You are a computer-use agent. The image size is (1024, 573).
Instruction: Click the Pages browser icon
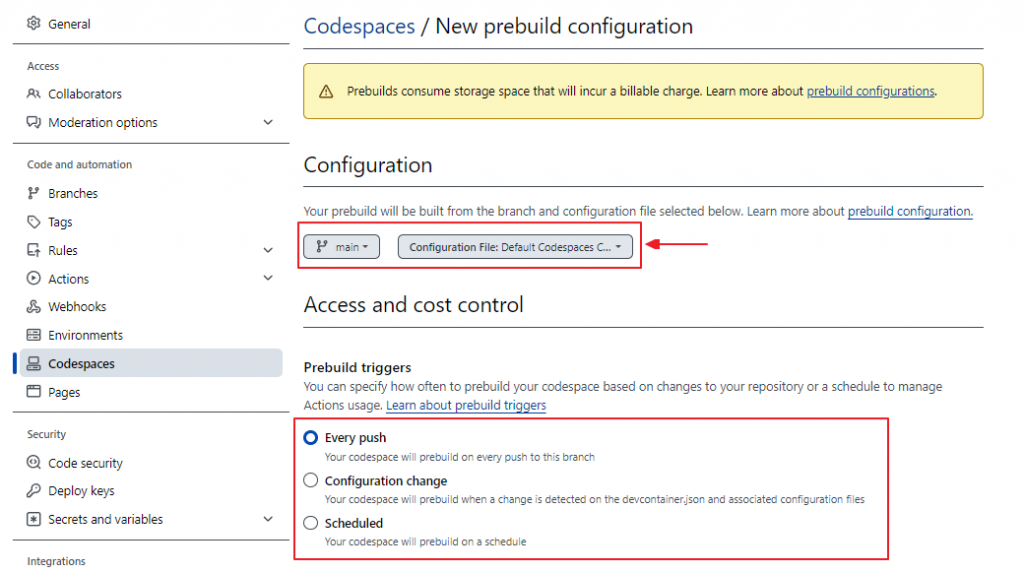[x=34, y=392]
